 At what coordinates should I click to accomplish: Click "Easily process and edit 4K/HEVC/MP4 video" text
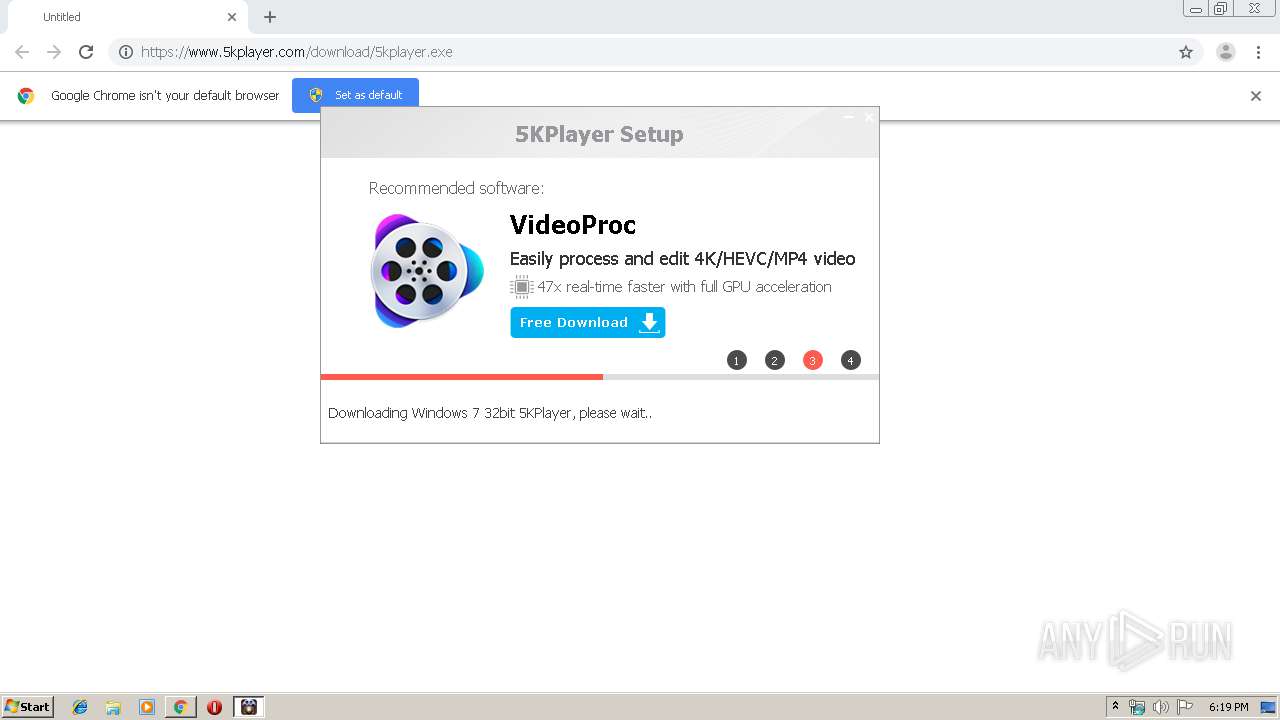(x=683, y=259)
